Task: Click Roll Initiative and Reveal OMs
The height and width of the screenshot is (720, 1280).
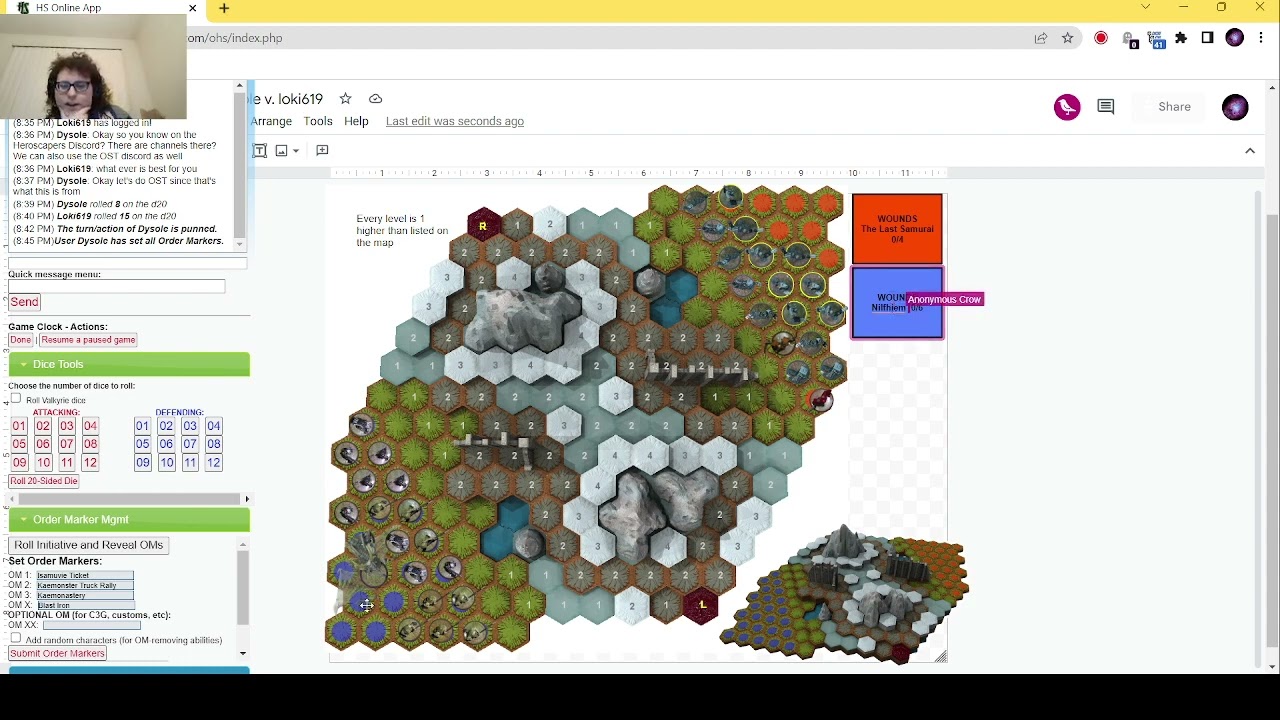Action: [x=88, y=545]
